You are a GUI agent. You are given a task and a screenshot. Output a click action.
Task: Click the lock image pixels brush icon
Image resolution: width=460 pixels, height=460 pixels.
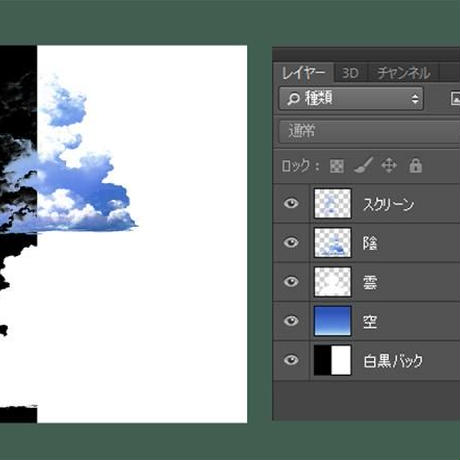click(363, 165)
